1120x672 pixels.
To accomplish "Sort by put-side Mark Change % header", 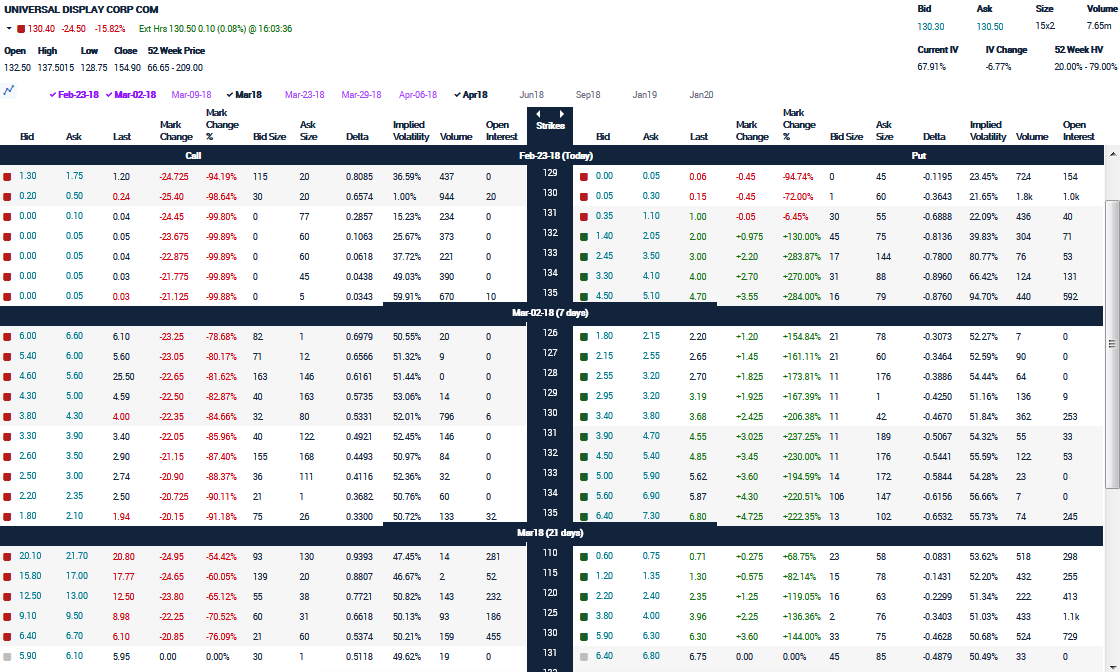I will (799, 125).
